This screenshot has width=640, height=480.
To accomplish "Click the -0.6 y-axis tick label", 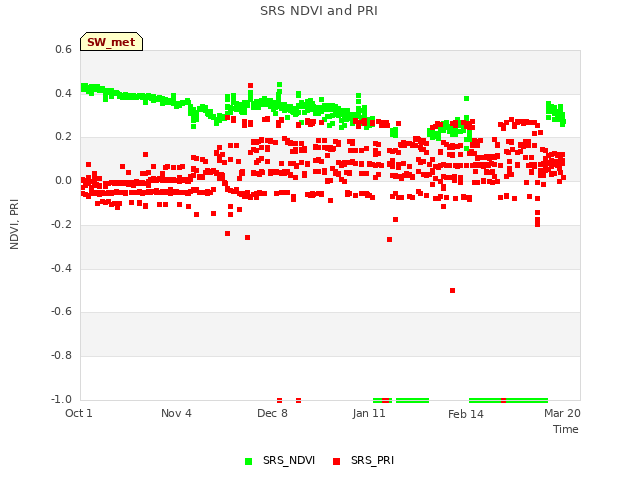I will tap(61, 311).
